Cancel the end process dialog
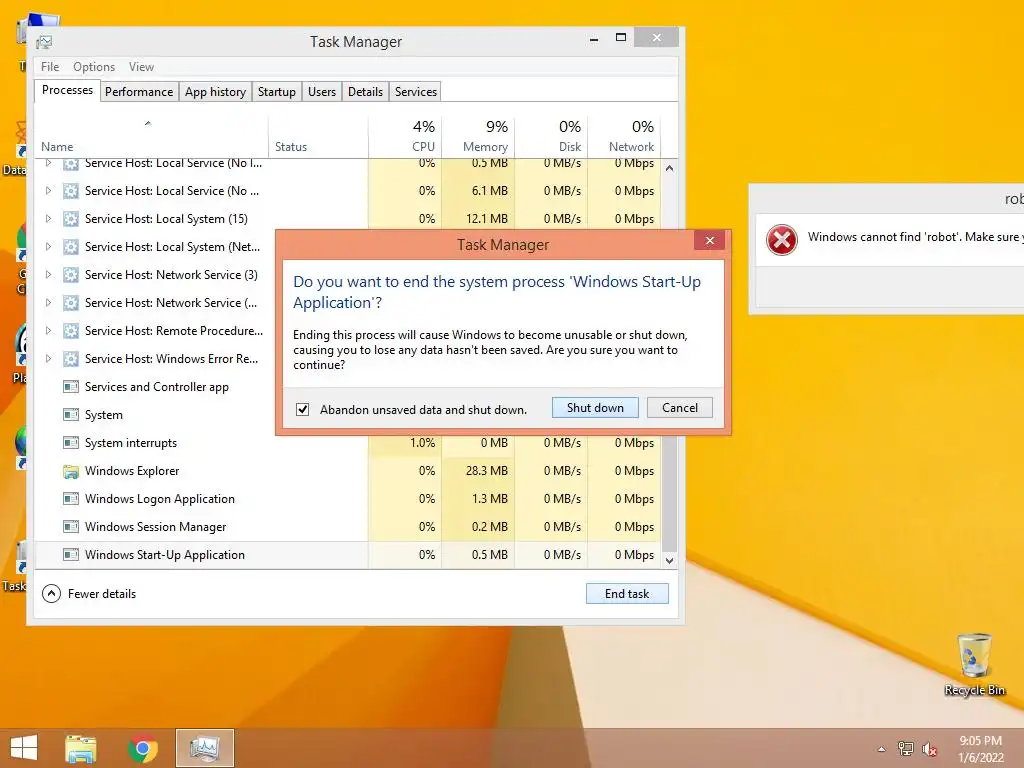 point(679,408)
